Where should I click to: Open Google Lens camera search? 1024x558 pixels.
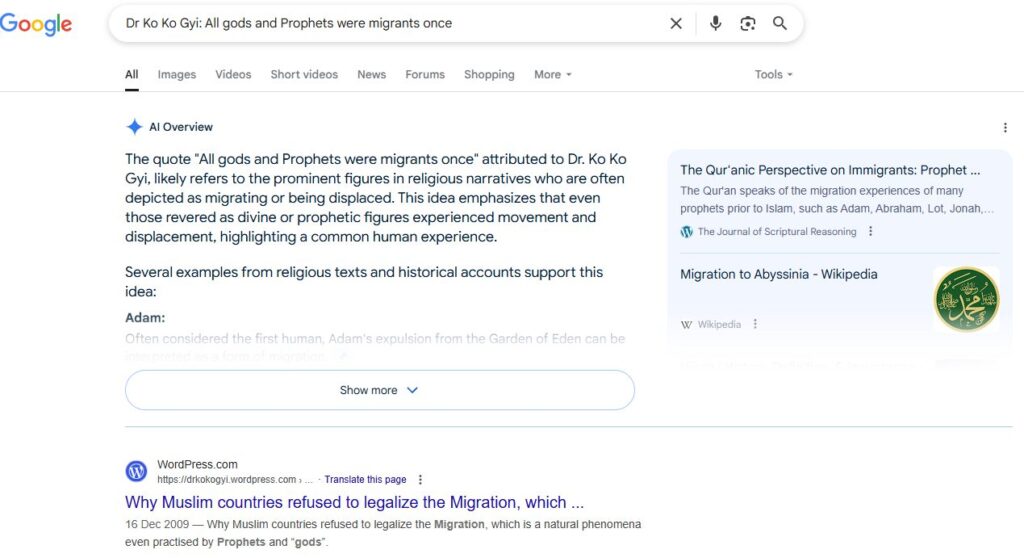point(748,24)
